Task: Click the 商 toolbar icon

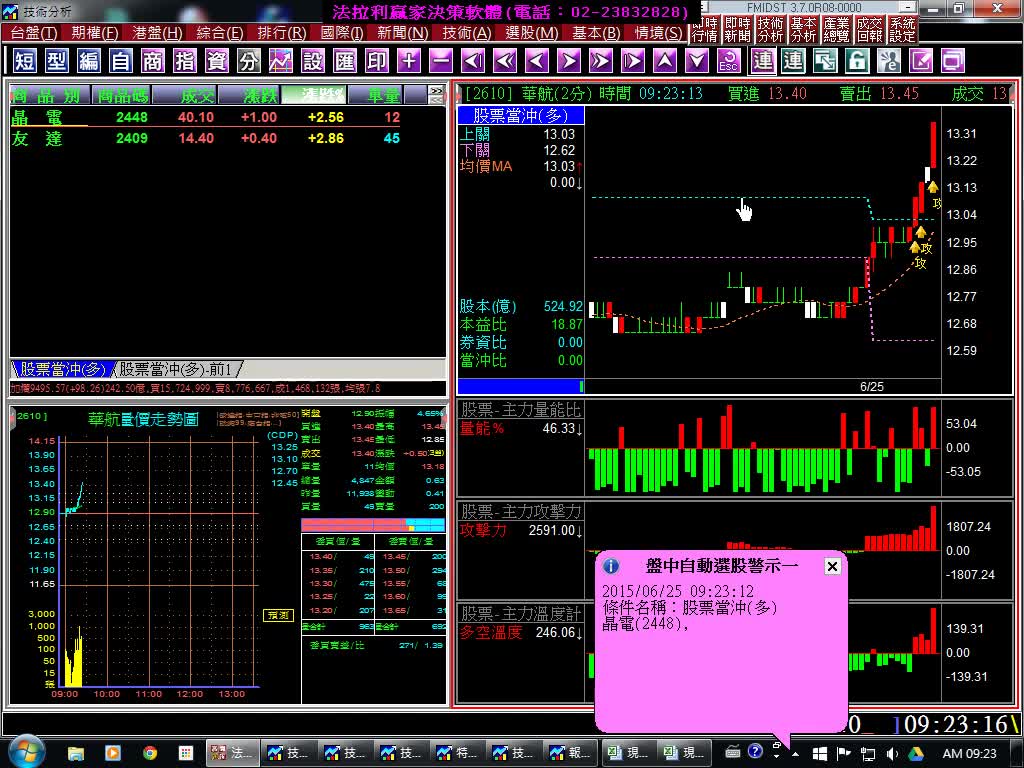Action: tap(152, 61)
